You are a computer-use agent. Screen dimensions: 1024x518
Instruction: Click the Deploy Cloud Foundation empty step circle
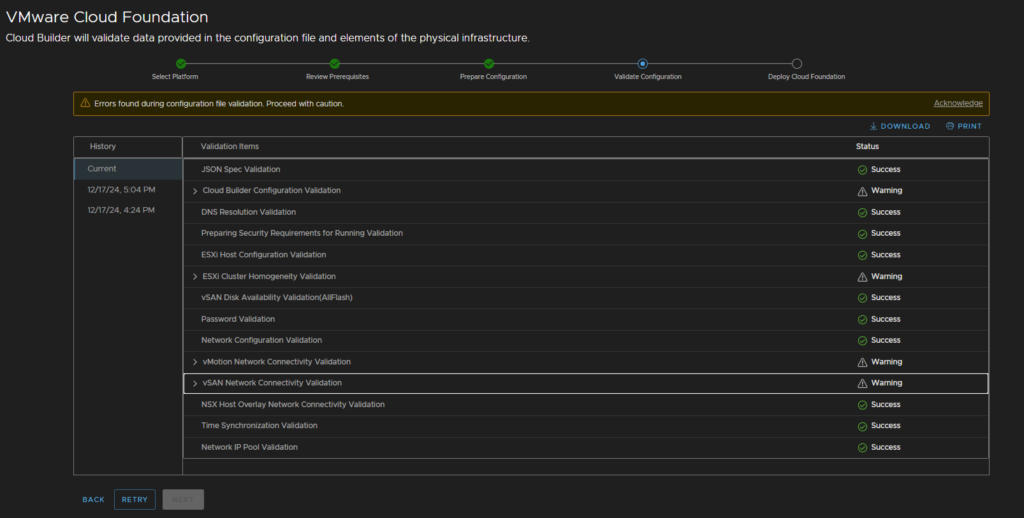797,63
